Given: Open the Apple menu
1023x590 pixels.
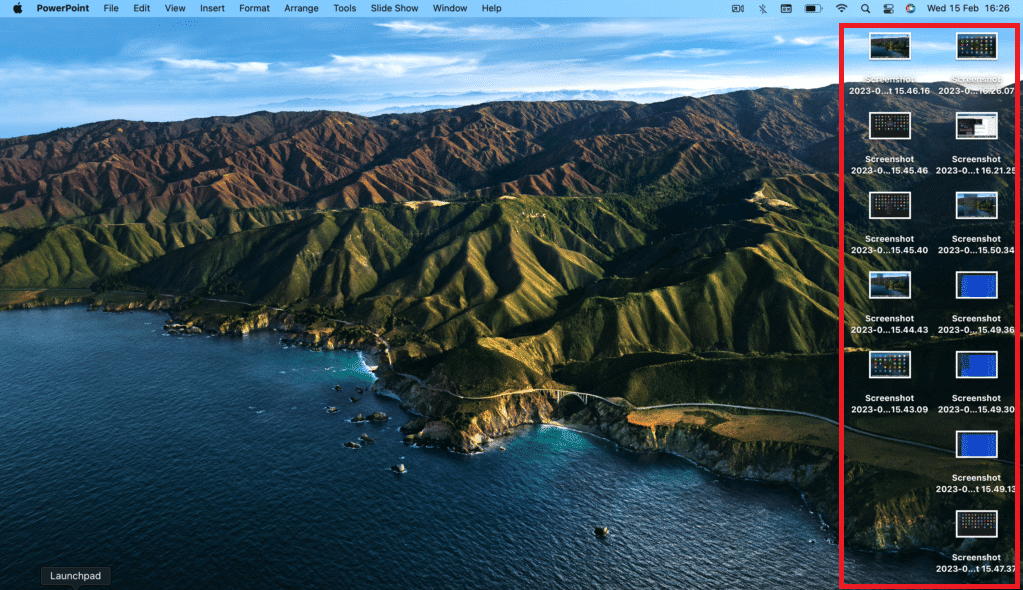Looking at the screenshot, I should point(17,8).
